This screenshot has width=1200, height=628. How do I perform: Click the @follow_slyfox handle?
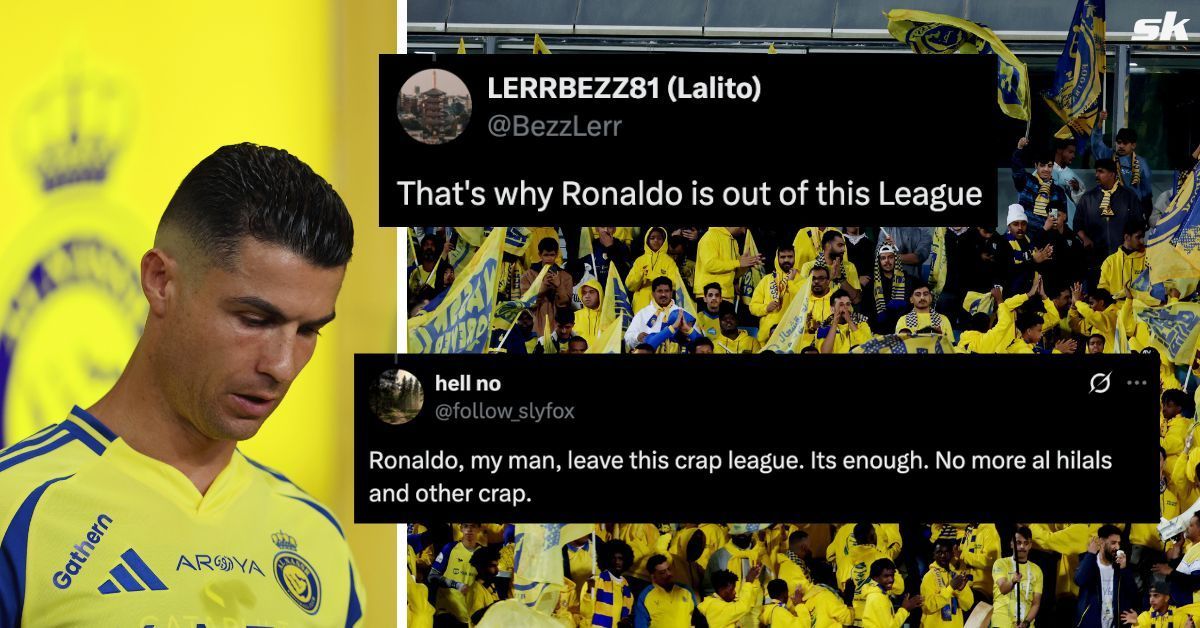click(x=505, y=411)
